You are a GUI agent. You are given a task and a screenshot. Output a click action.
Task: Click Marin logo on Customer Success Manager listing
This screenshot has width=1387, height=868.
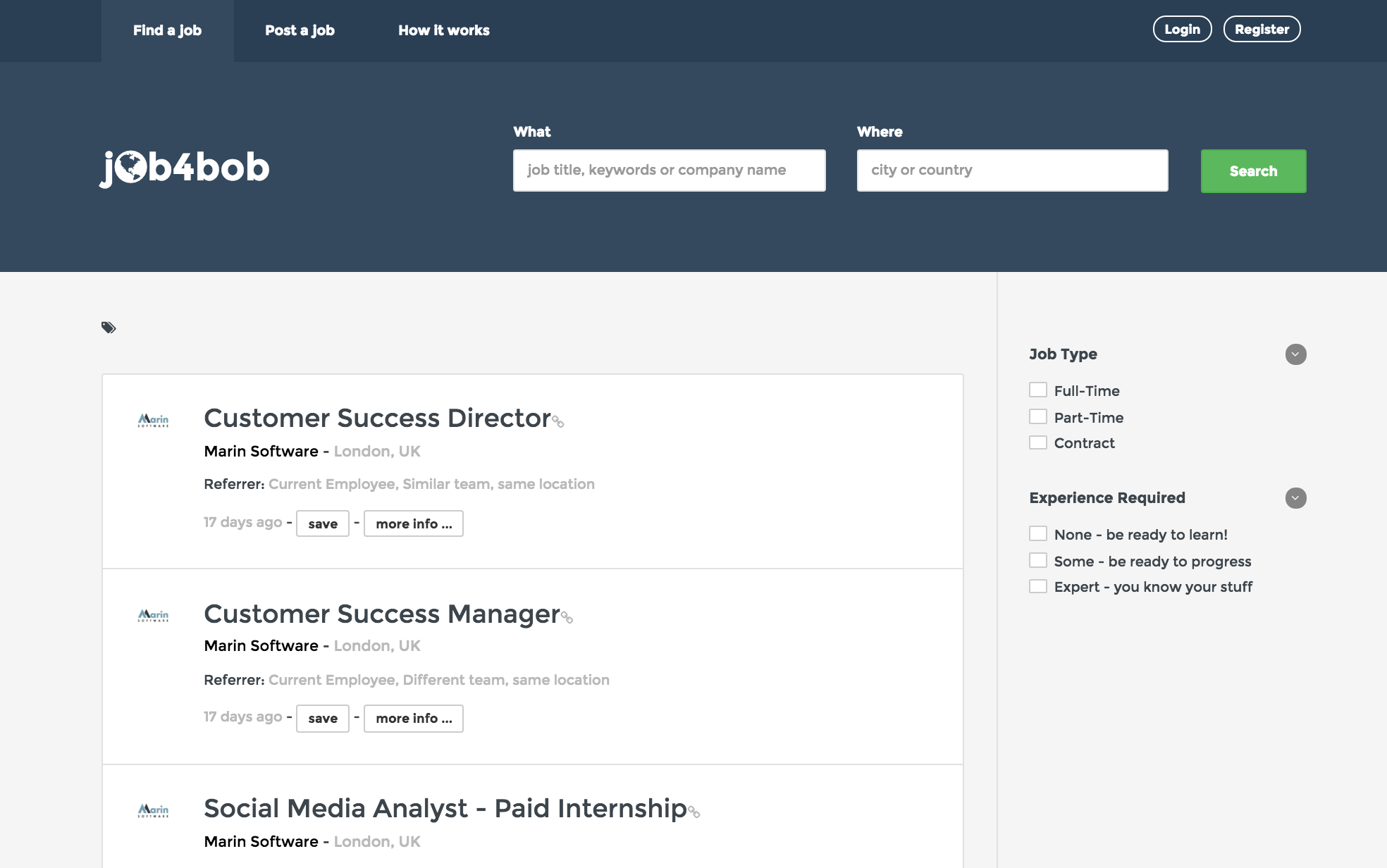153,616
